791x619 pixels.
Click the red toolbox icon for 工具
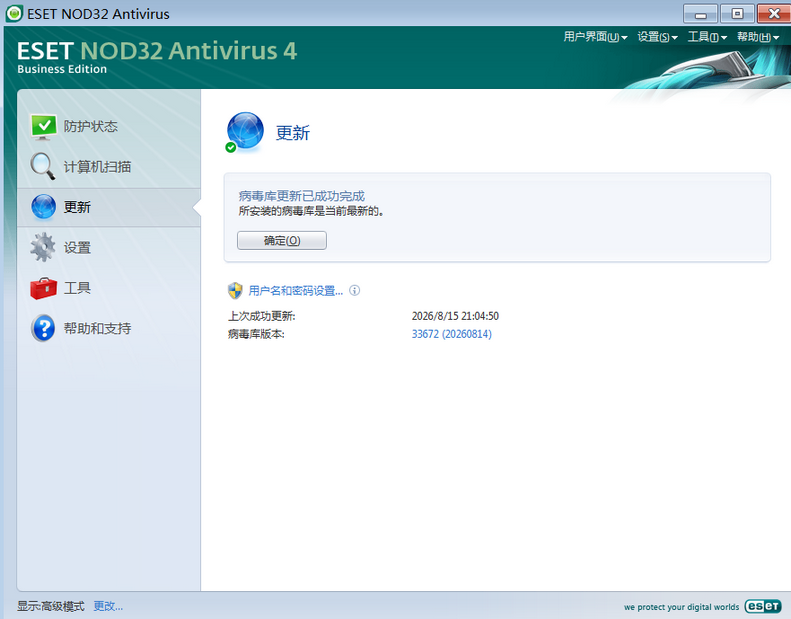pyautogui.click(x=43, y=288)
